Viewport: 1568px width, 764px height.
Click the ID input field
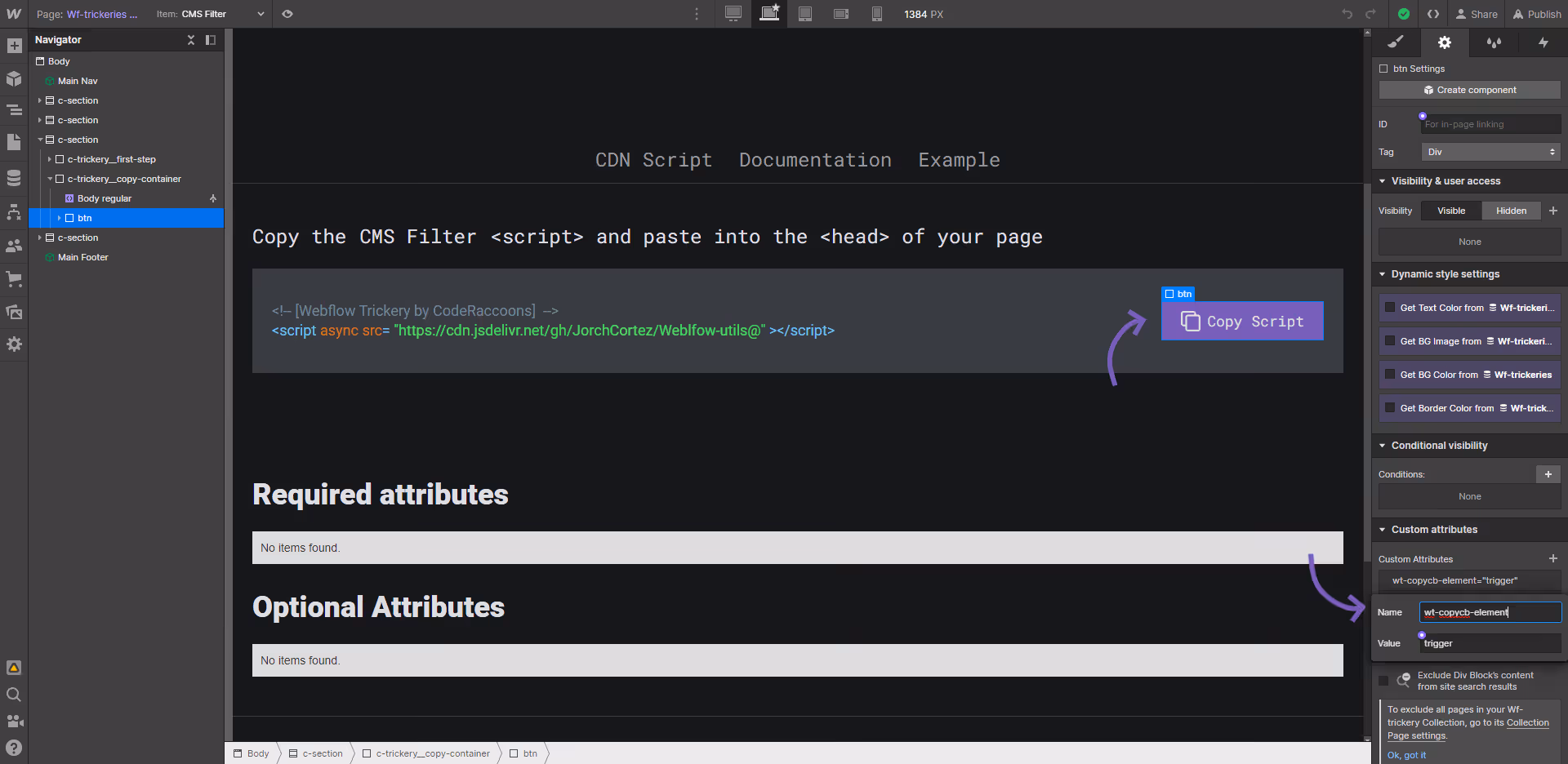pos(1490,124)
